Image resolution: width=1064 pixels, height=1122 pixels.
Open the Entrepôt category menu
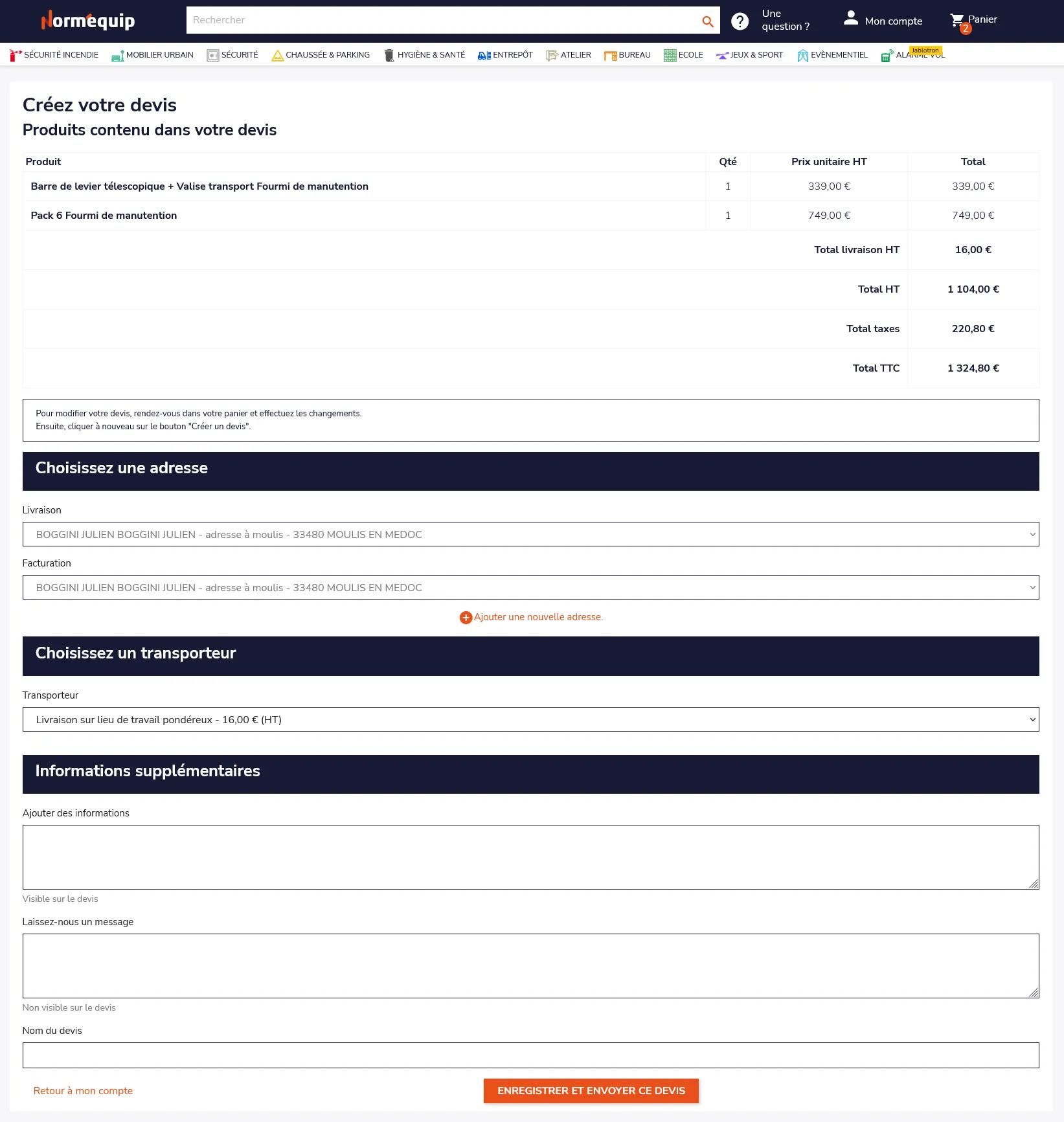tap(506, 55)
